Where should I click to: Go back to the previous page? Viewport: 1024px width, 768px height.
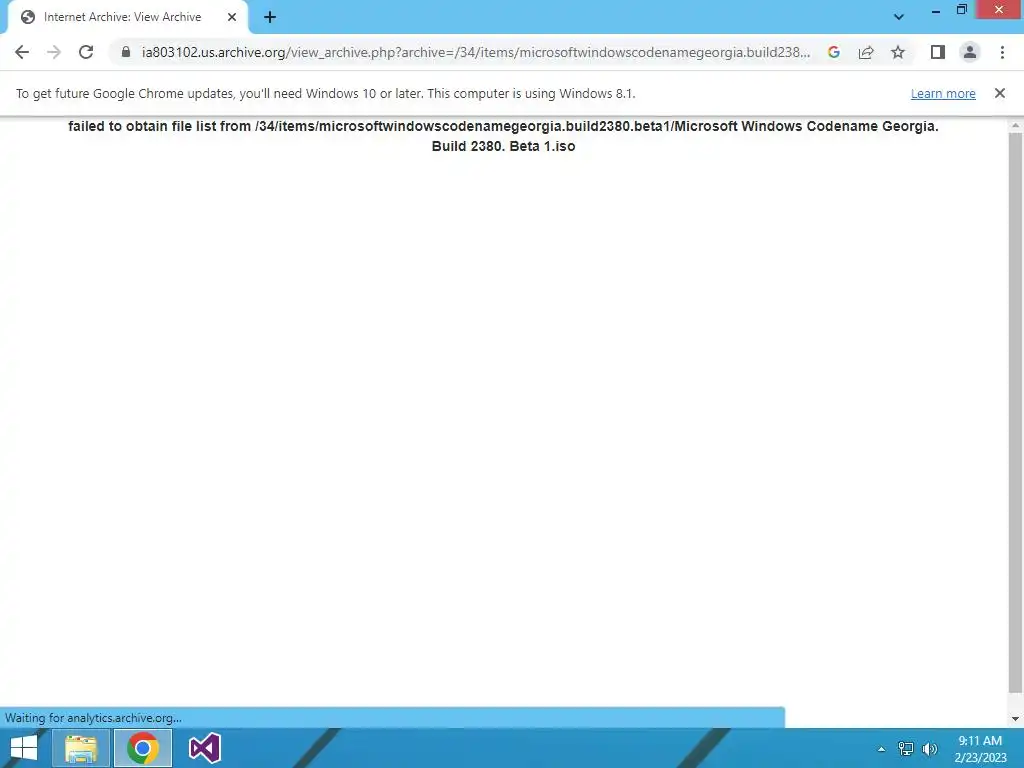(22, 52)
